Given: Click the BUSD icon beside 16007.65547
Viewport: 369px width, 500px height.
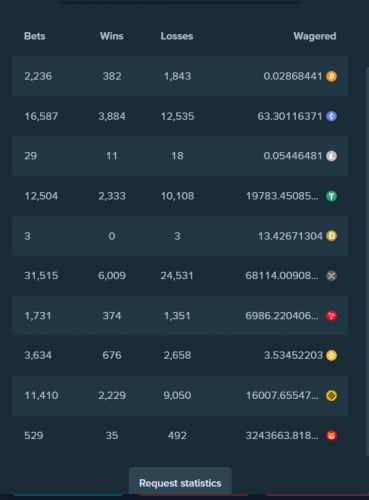Looking at the screenshot, I should 331,395.
